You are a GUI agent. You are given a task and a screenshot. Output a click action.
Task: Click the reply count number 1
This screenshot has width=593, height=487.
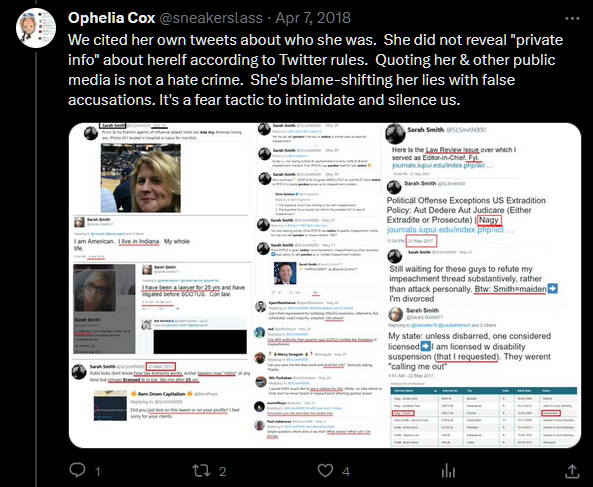point(98,471)
